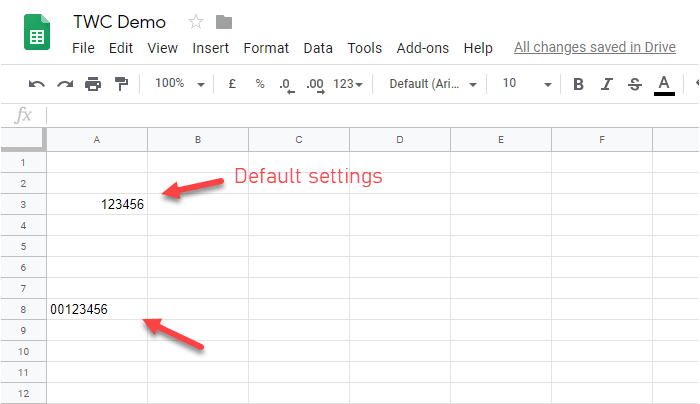Screen dimensions: 700x404
Task: Rename the TWC Demo title
Action: click(119, 22)
